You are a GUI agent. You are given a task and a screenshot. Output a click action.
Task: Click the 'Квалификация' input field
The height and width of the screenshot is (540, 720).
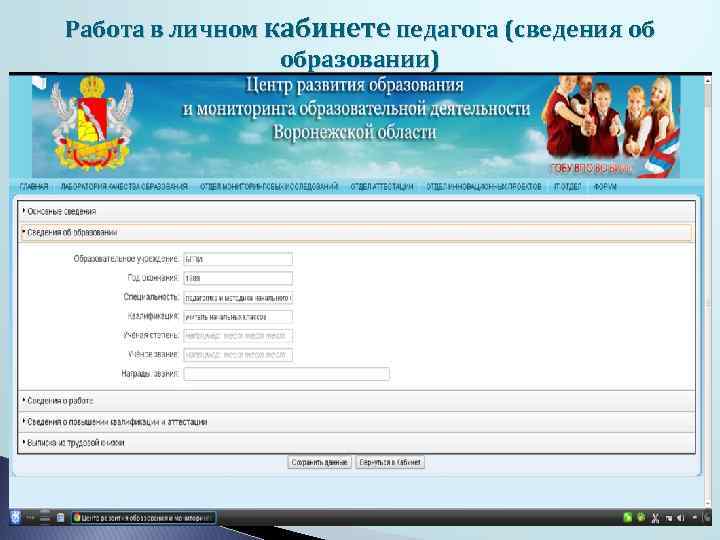click(238, 317)
